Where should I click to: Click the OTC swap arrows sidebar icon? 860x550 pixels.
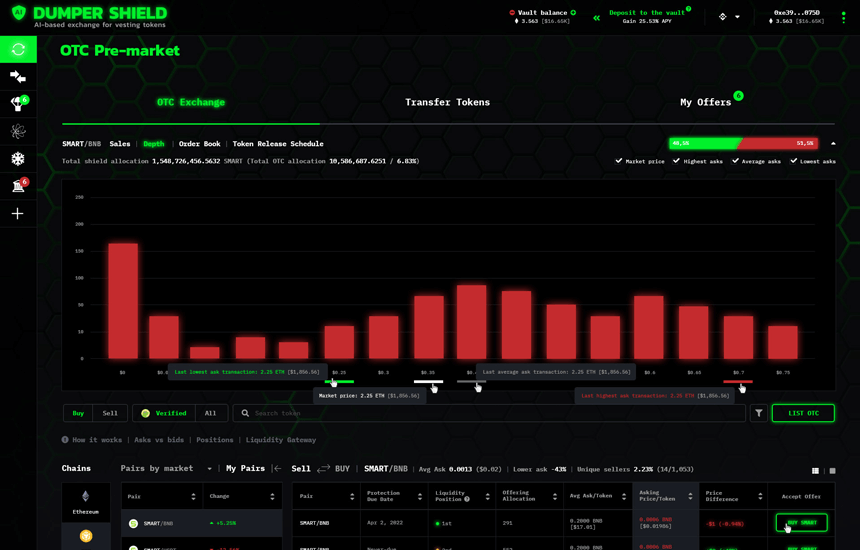point(18,76)
